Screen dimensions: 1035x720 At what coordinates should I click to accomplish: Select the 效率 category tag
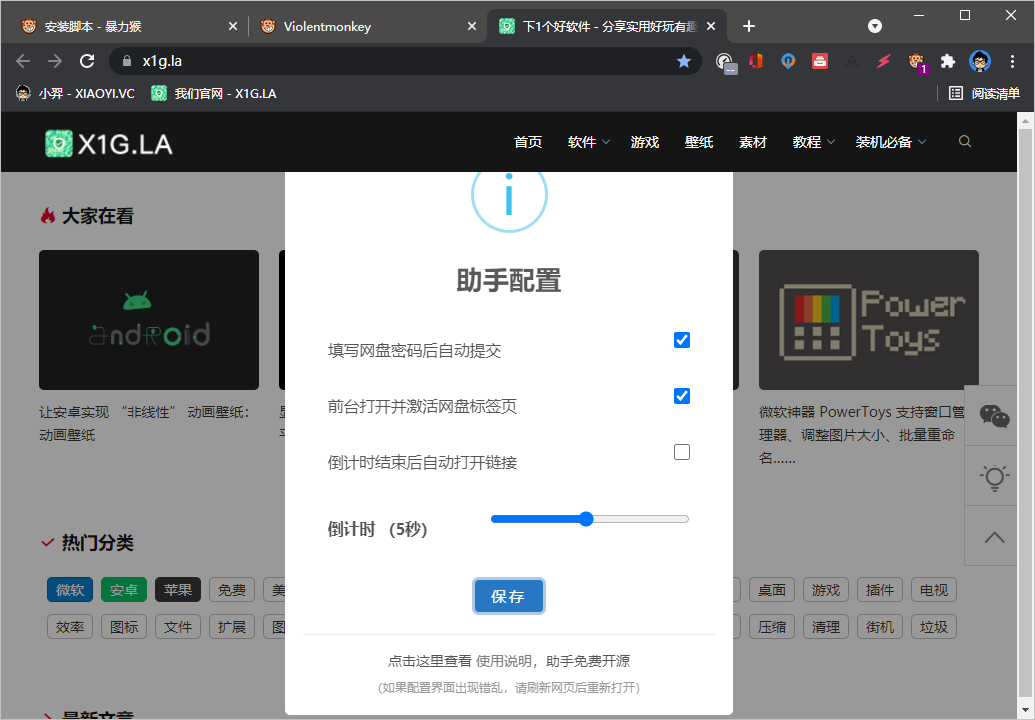point(70,627)
